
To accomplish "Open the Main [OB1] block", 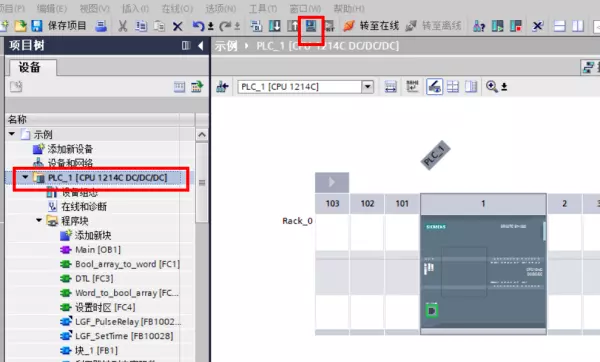I will (x=98, y=250).
